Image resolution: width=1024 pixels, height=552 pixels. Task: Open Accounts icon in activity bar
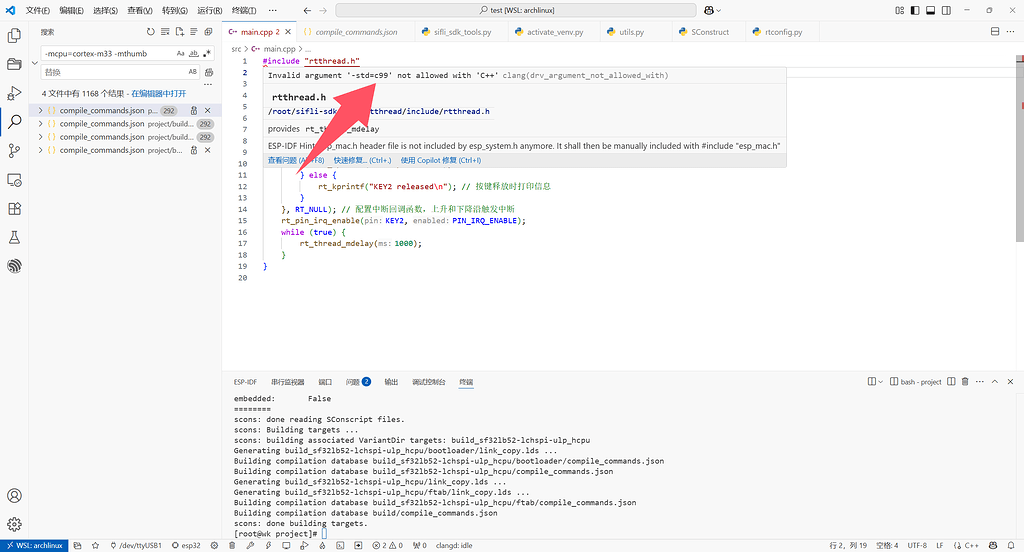(x=15, y=496)
